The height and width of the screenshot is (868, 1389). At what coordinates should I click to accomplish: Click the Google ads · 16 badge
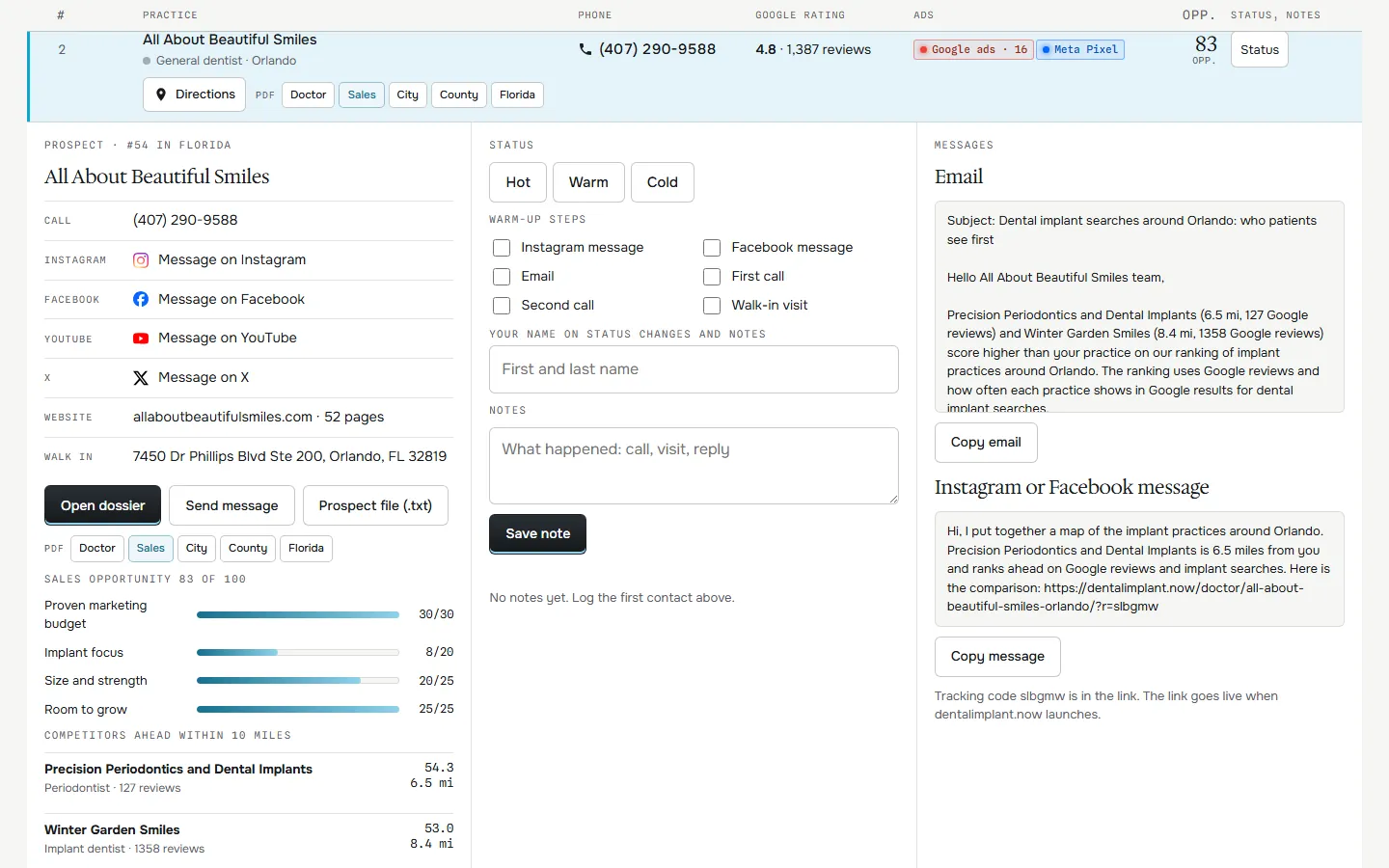click(x=972, y=49)
